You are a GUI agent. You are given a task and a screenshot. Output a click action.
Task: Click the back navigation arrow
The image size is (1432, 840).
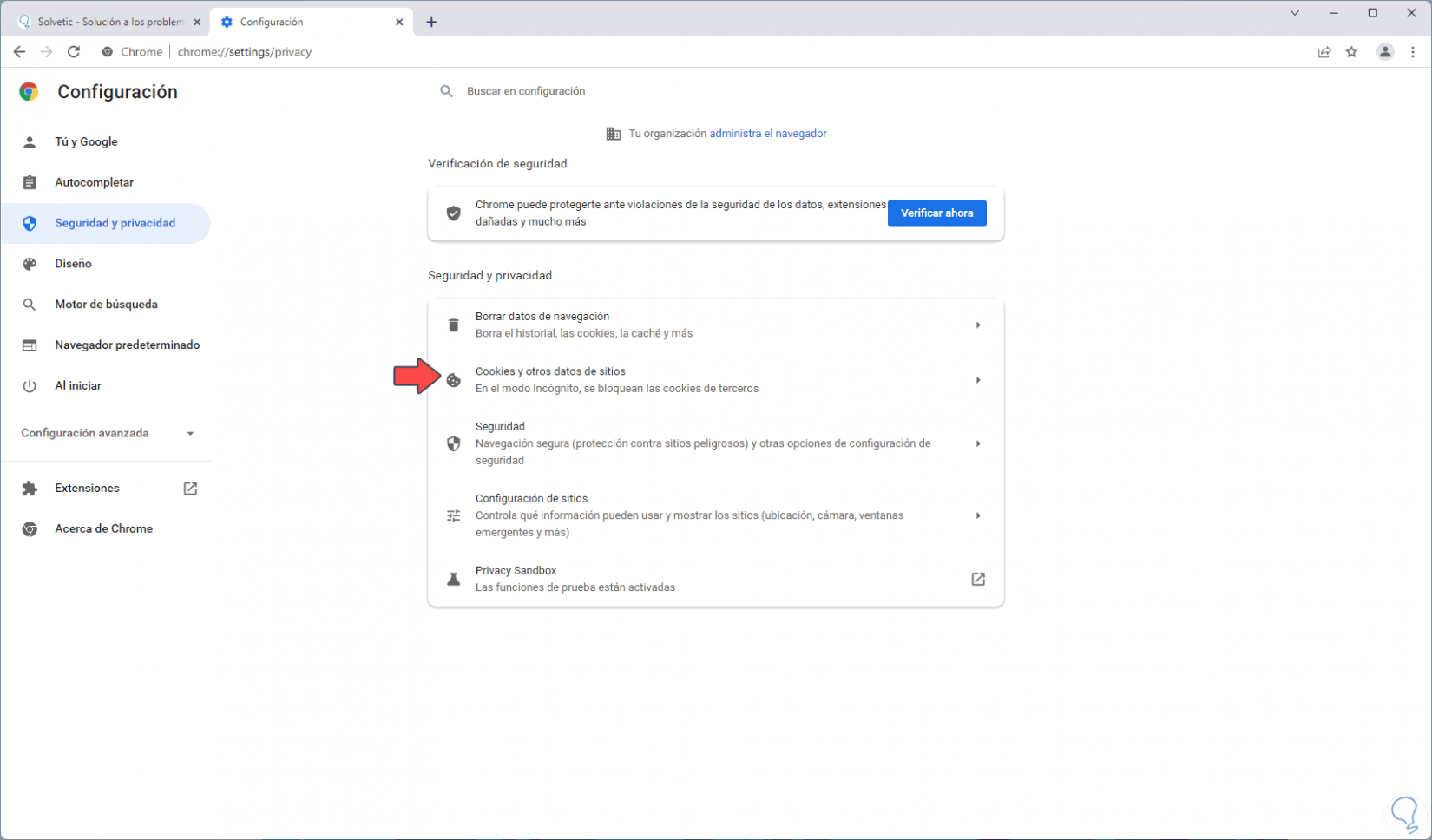(x=19, y=52)
